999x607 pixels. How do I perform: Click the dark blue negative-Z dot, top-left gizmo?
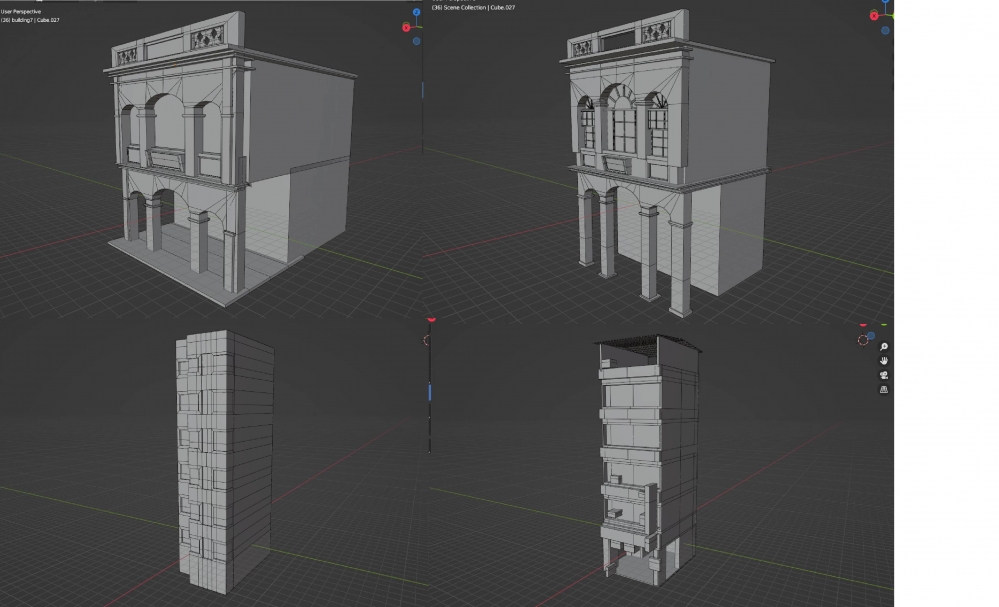tap(416, 42)
